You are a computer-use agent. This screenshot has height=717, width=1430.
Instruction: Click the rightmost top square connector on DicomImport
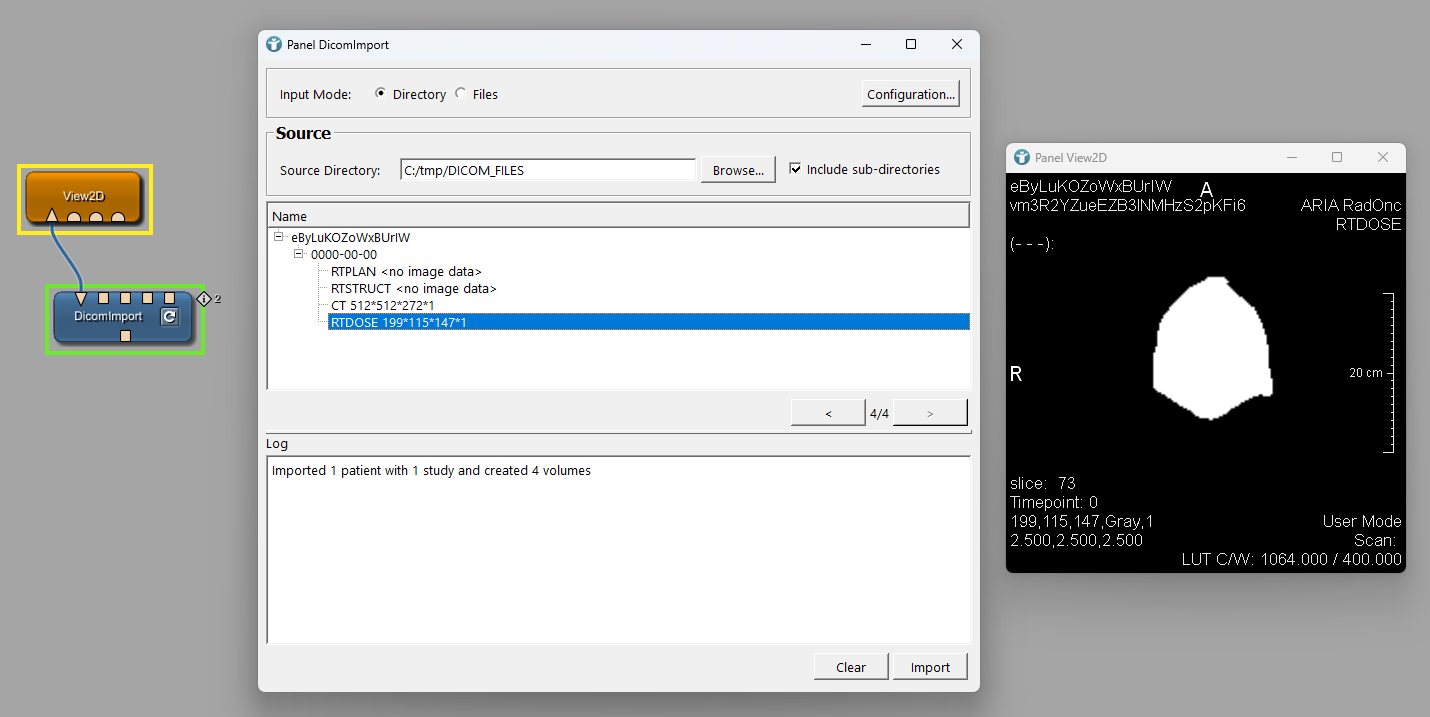(170, 298)
